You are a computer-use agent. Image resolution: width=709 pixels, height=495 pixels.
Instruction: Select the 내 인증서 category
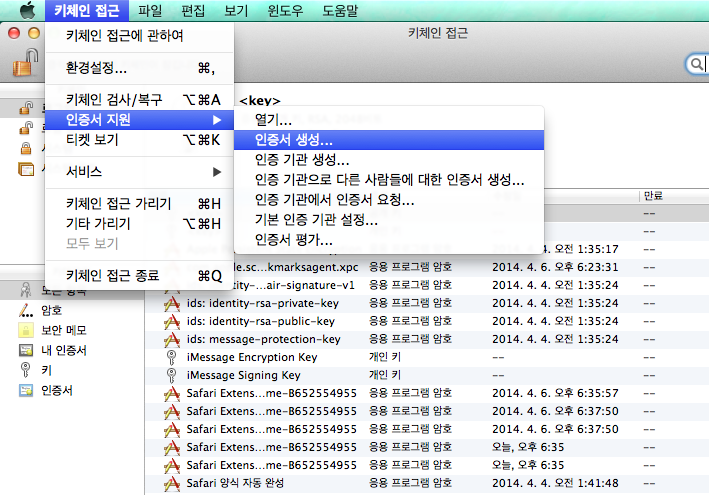64,350
